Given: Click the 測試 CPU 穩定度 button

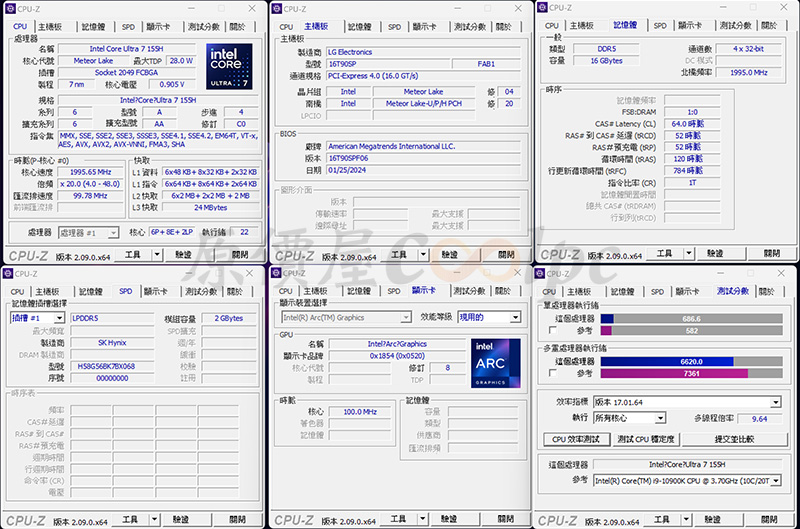Looking at the screenshot, I should coord(645,439).
